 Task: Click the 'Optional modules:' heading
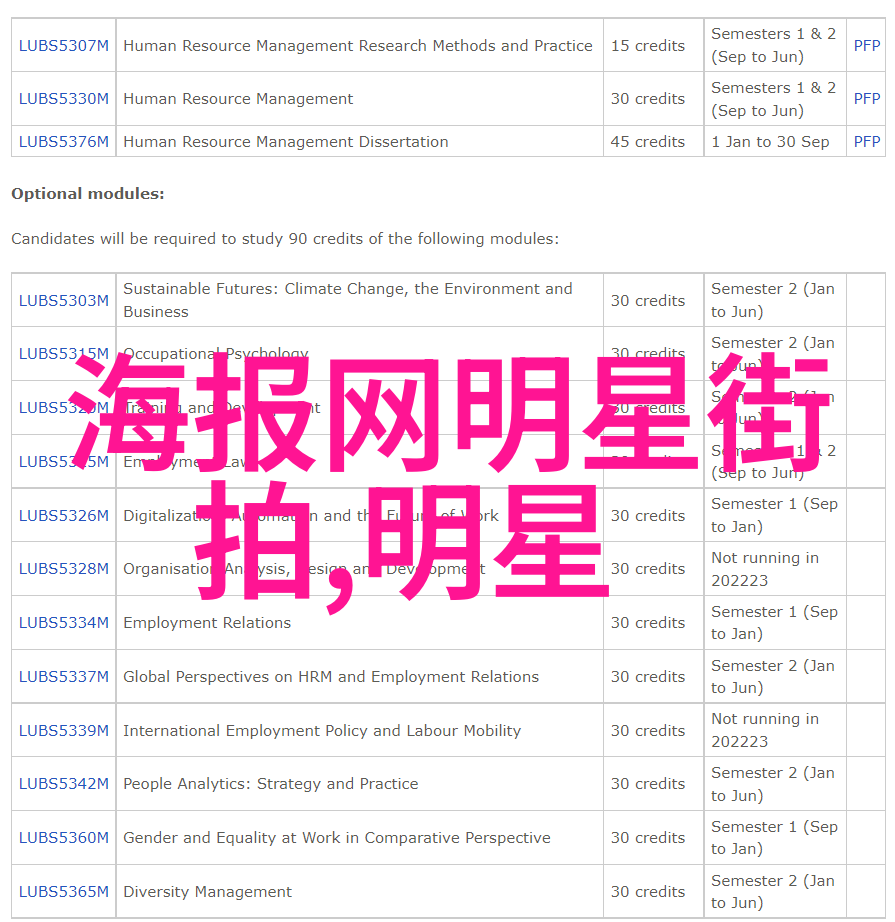coord(88,194)
